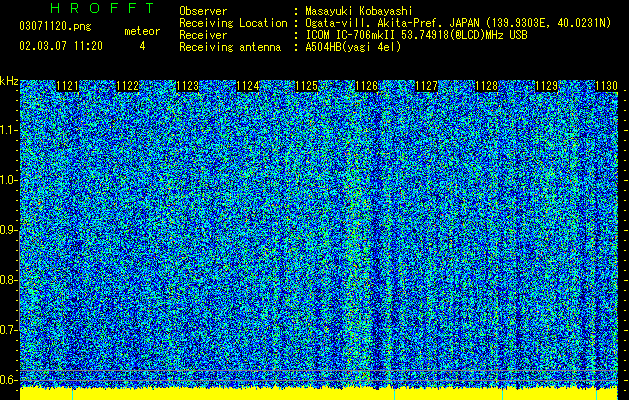629x400 pixels.
Task: Click the 1122 time marker
Action: coord(128,86)
